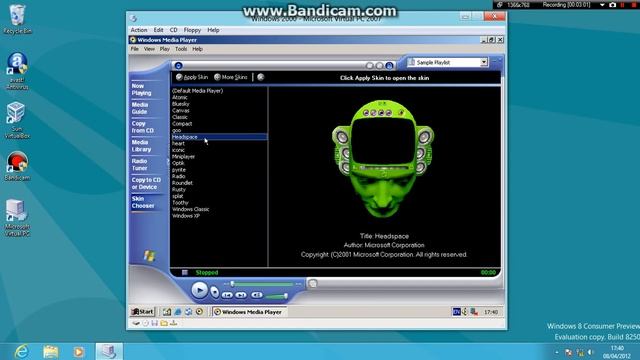Click the Previous track button
The width and height of the screenshot is (640, 360).
[x=228, y=295]
